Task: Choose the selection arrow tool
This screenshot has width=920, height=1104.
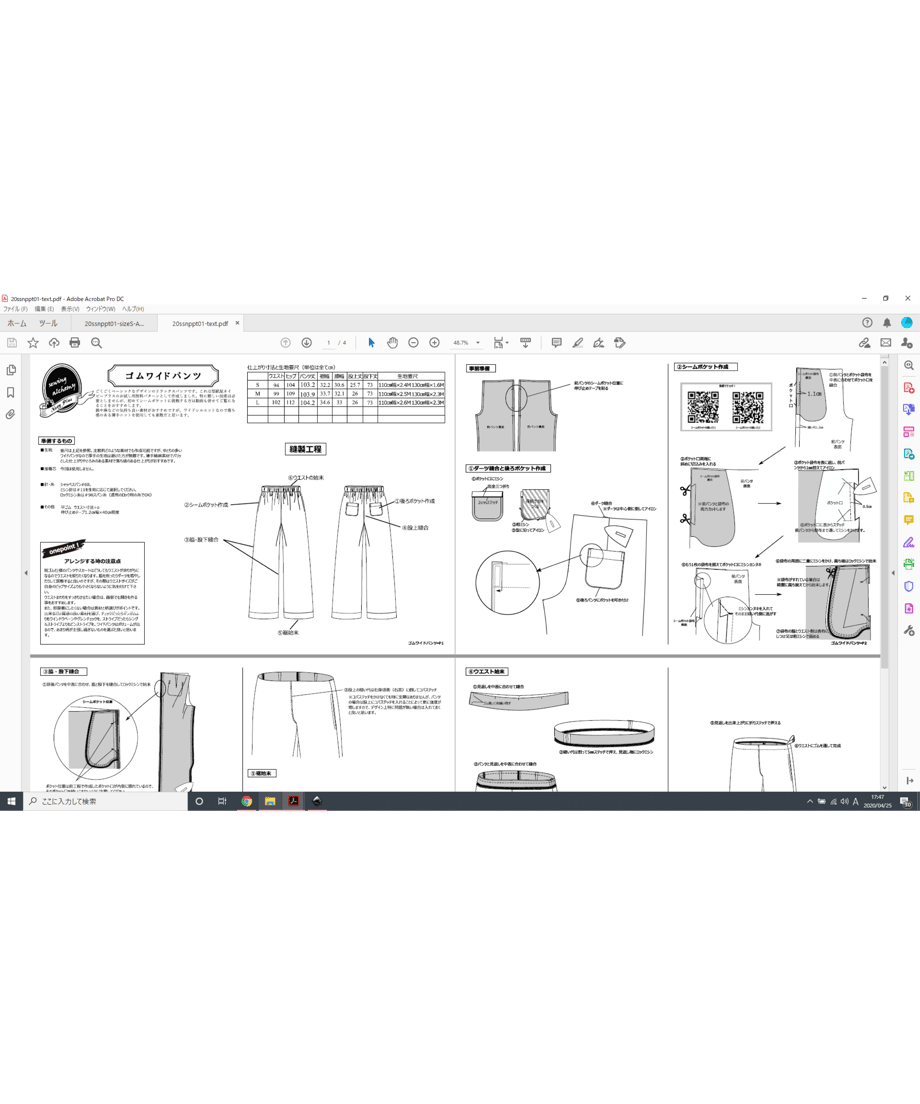Action: coord(371,343)
